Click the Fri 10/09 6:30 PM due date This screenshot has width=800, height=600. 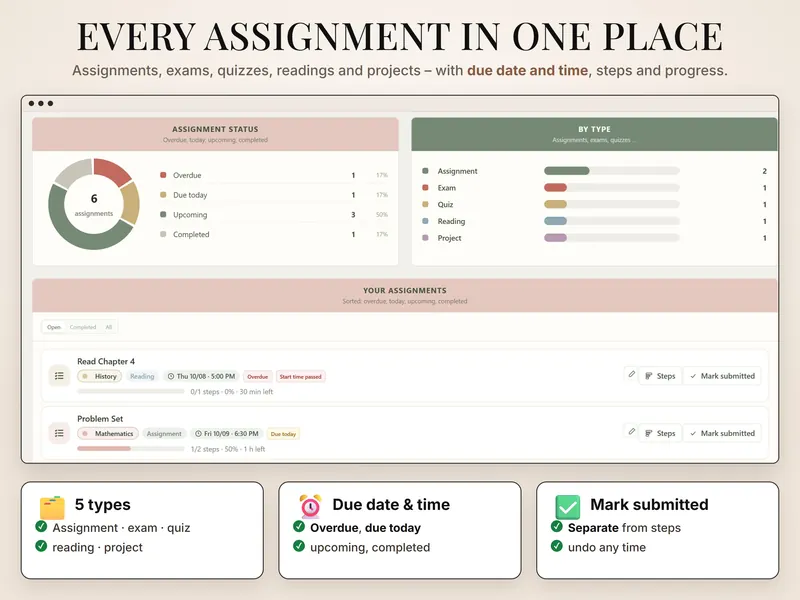coord(227,434)
